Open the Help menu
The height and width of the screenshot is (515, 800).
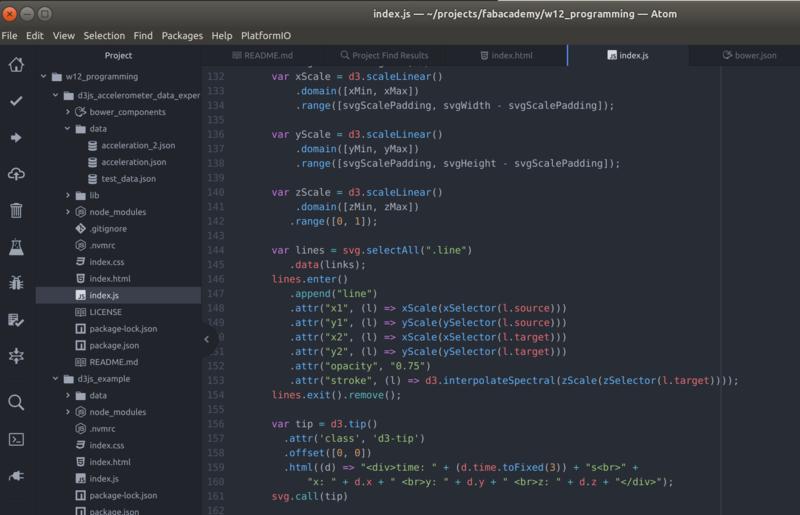(x=222, y=36)
